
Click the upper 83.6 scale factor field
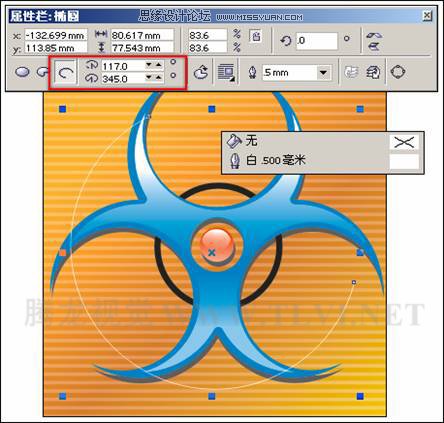(x=208, y=35)
